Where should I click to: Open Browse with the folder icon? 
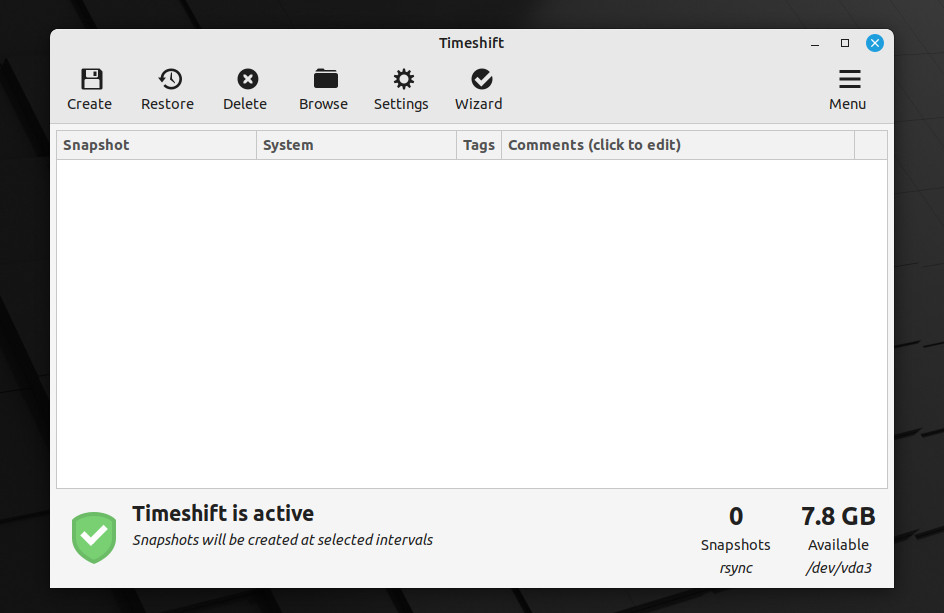click(326, 79)
